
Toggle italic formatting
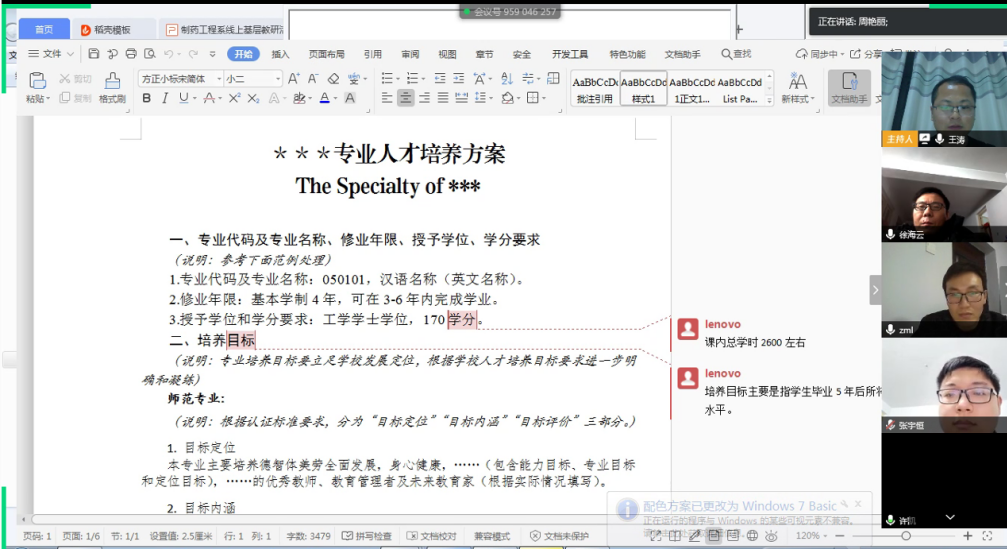click(165, 98)
